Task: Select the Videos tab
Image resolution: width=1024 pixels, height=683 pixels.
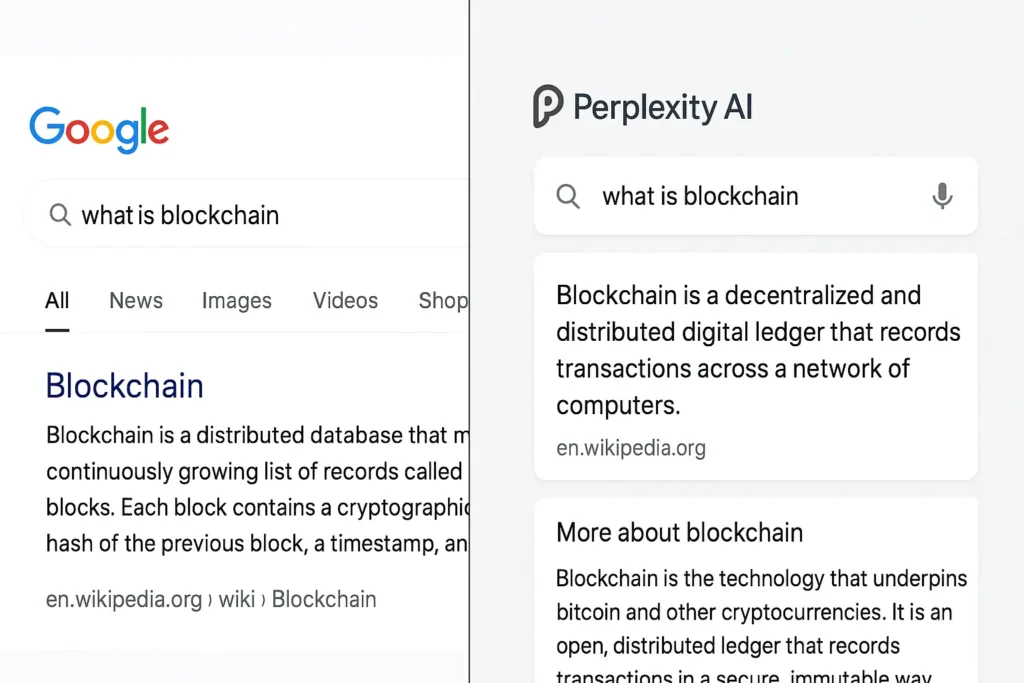Action: (345, 300)
